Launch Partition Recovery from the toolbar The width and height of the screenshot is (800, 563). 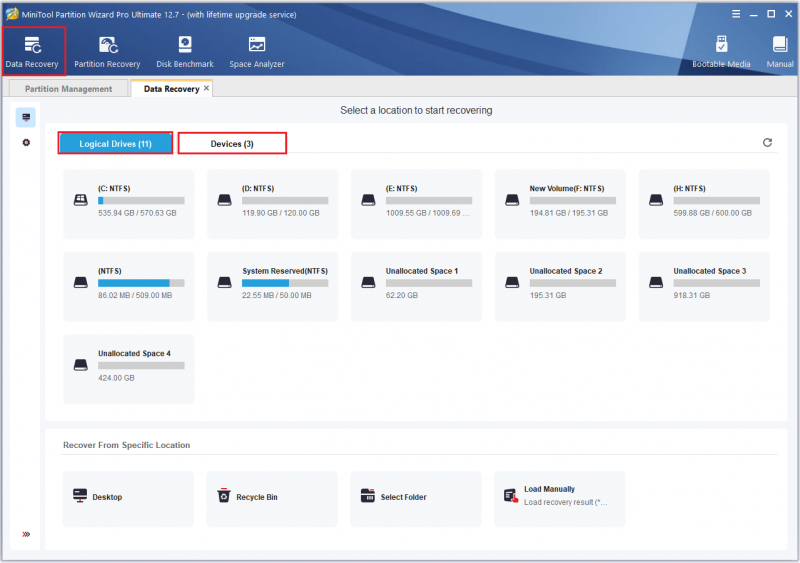tap(107, 52)
